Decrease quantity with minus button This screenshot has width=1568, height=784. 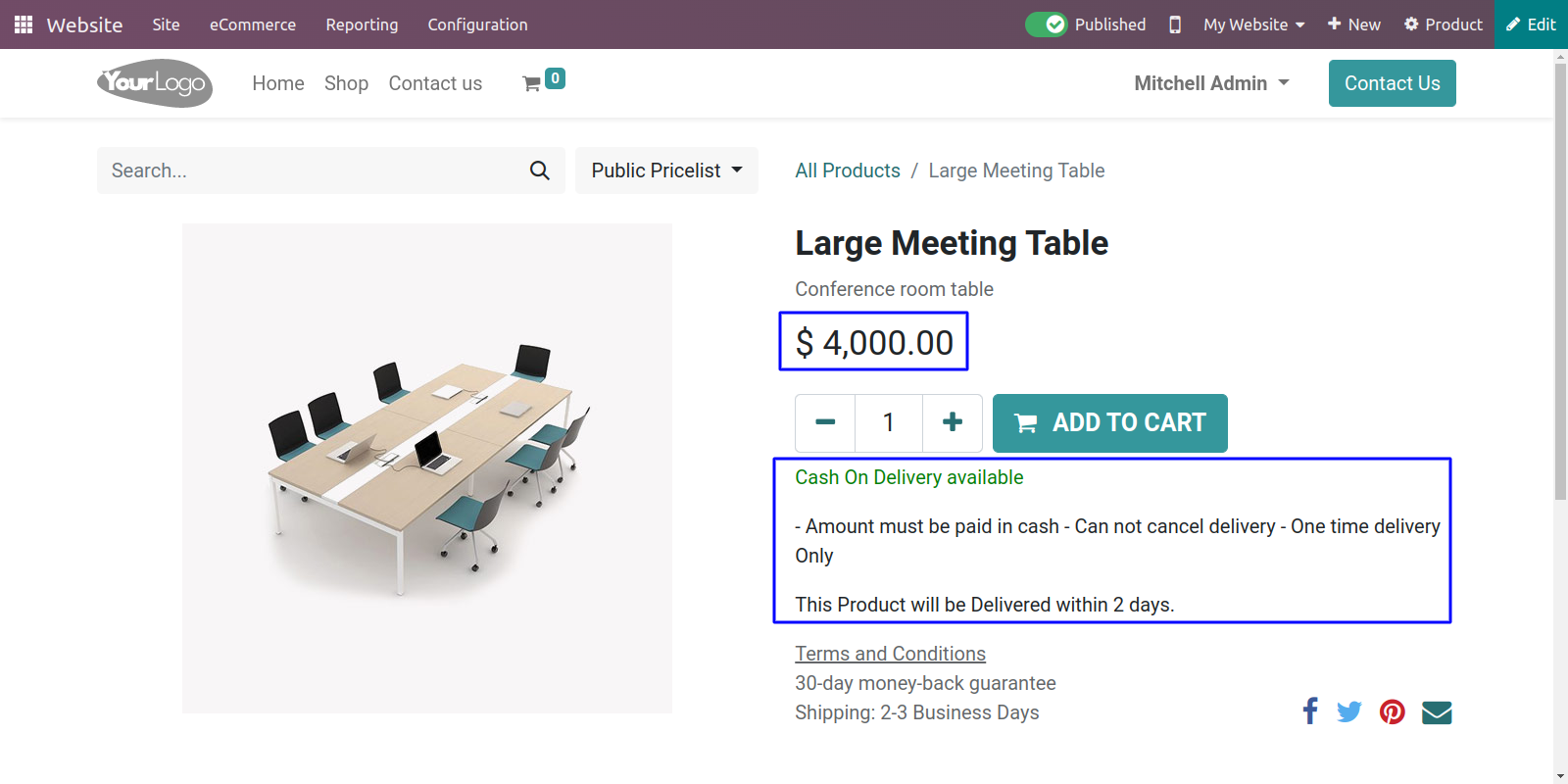point(825,422)
